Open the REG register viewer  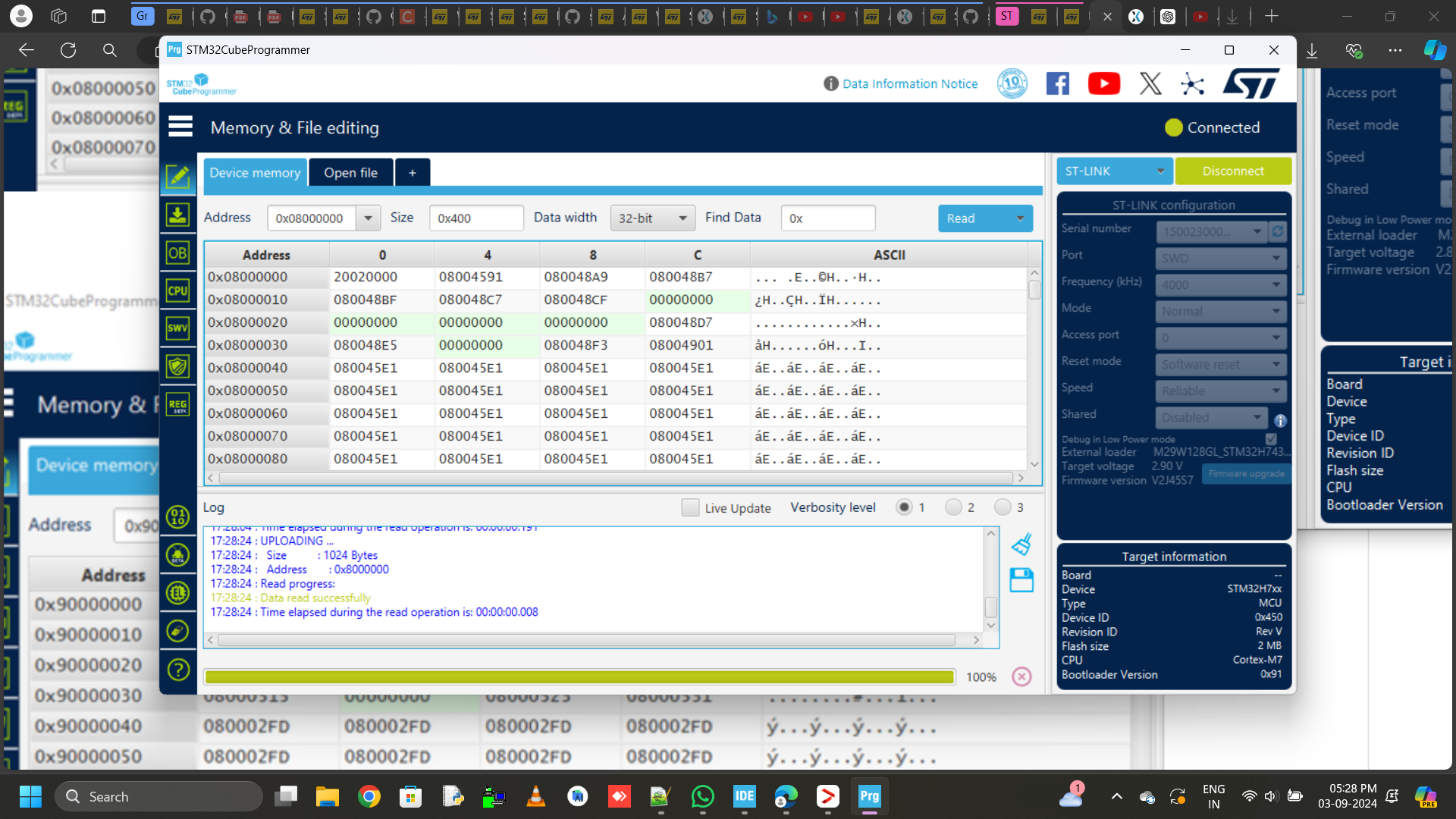[x=177, y=404]
